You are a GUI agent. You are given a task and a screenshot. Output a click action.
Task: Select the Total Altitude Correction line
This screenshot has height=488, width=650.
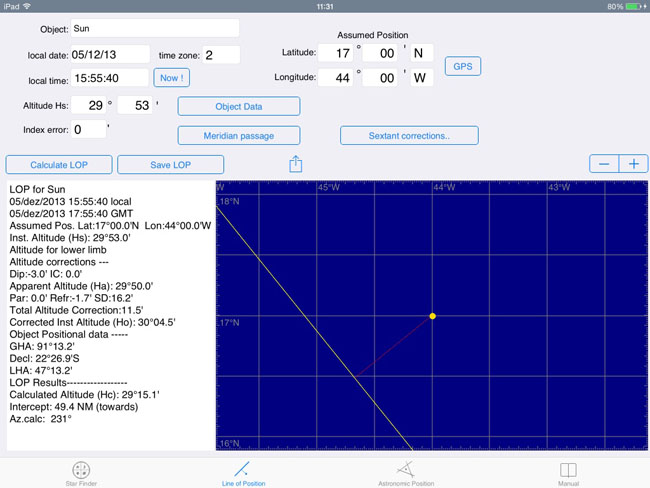pyautogui.click(x=76, y=310)
